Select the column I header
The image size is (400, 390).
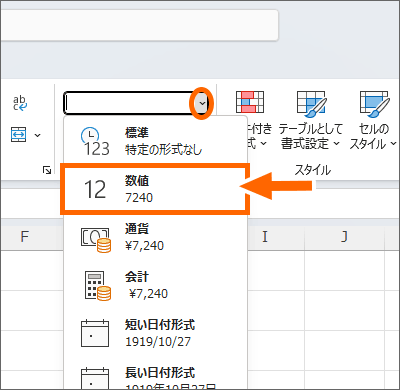(265, 236)
